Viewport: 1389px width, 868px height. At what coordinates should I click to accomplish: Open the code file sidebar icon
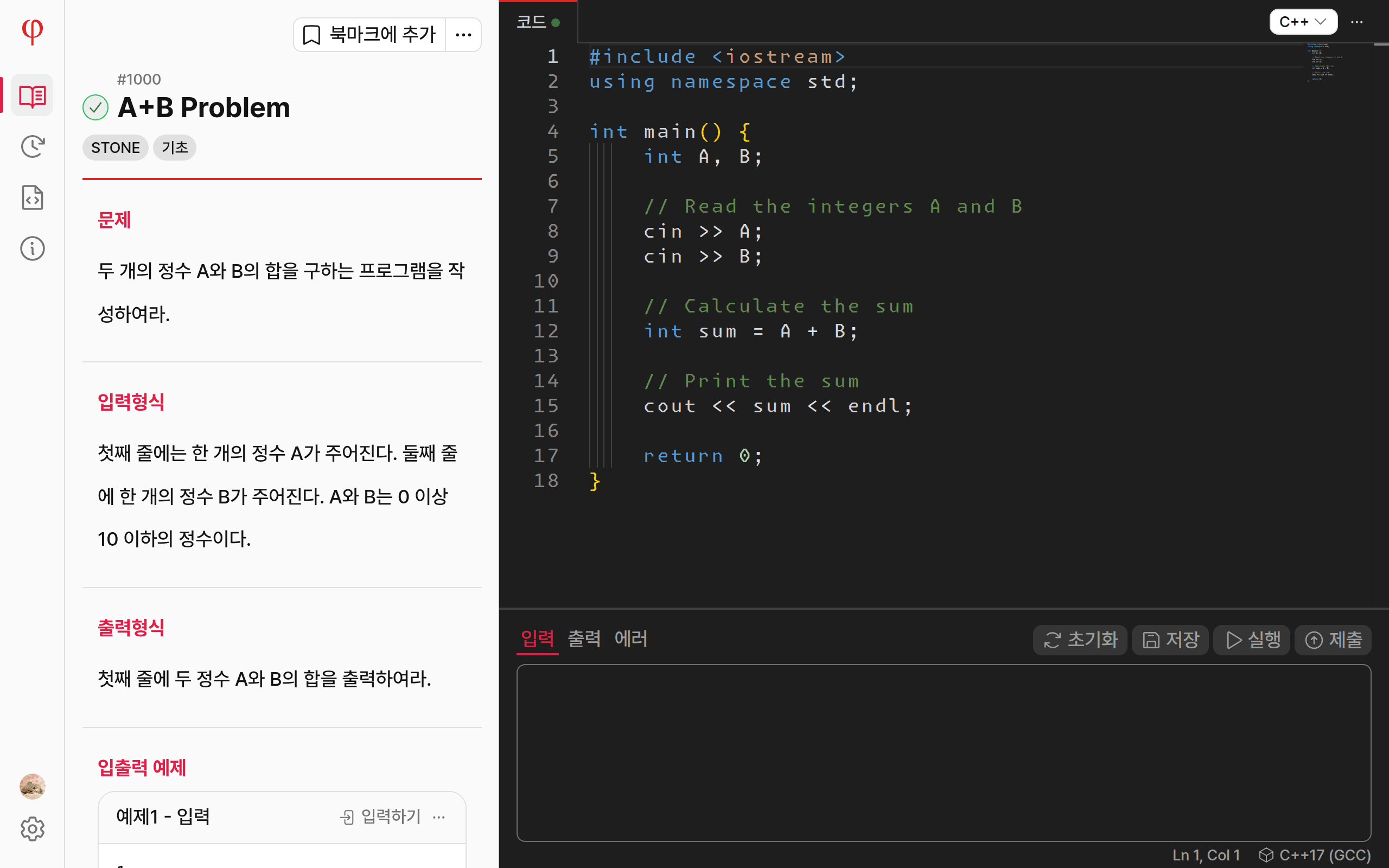32,197
